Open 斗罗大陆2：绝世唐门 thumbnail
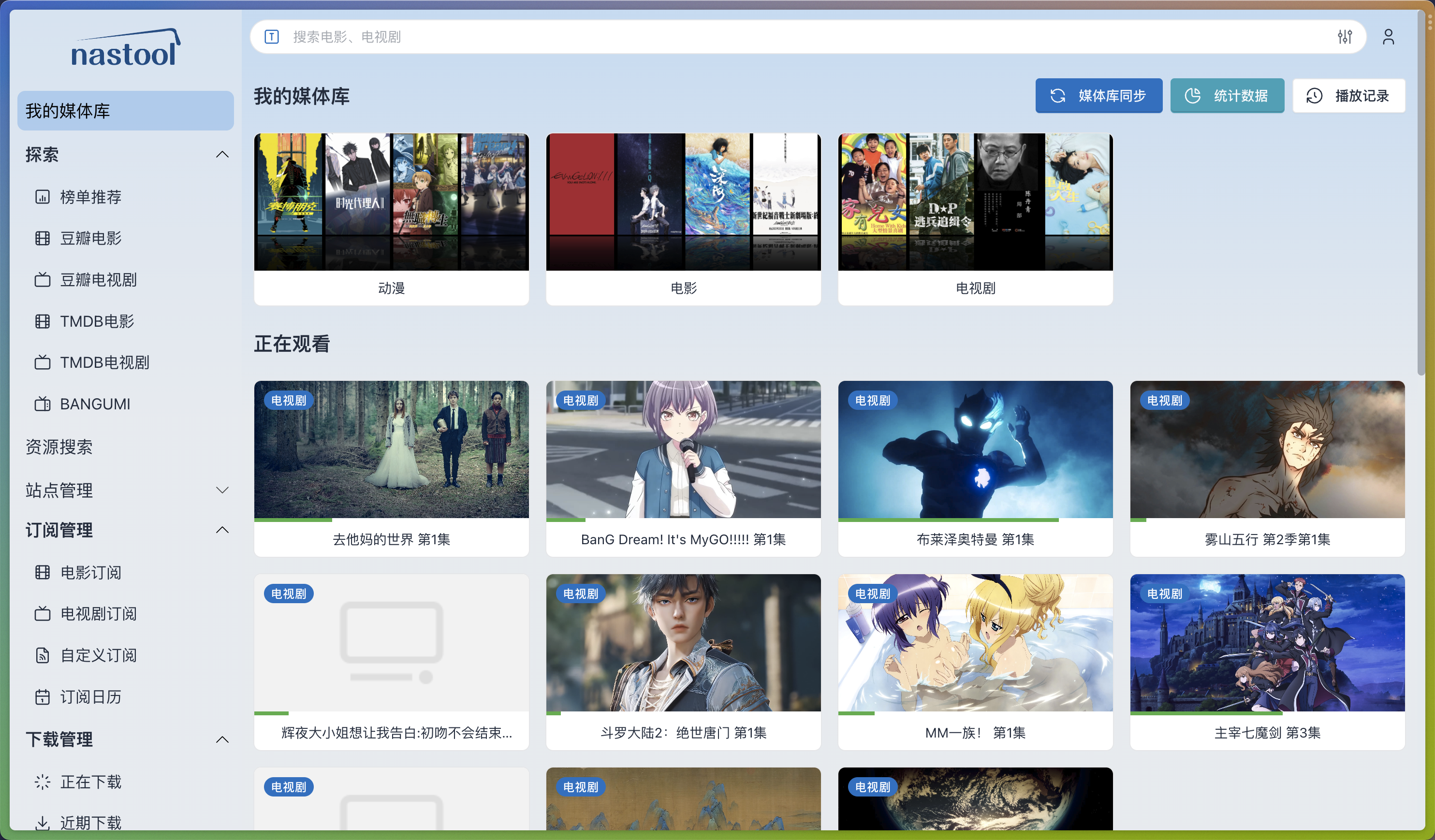This screenshot has height=840, width=1435. click(683, 642)
